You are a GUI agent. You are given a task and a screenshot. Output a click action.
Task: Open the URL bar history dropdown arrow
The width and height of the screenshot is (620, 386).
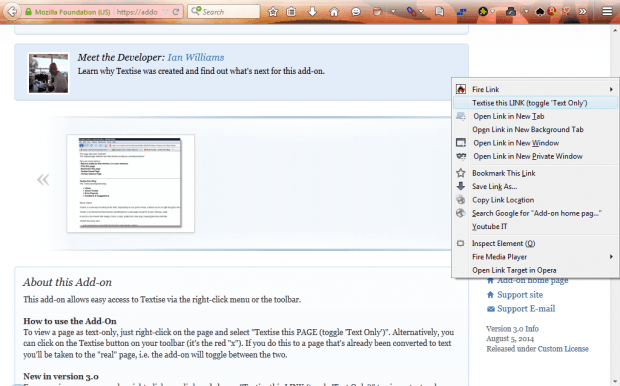click(x=166, y=12)
